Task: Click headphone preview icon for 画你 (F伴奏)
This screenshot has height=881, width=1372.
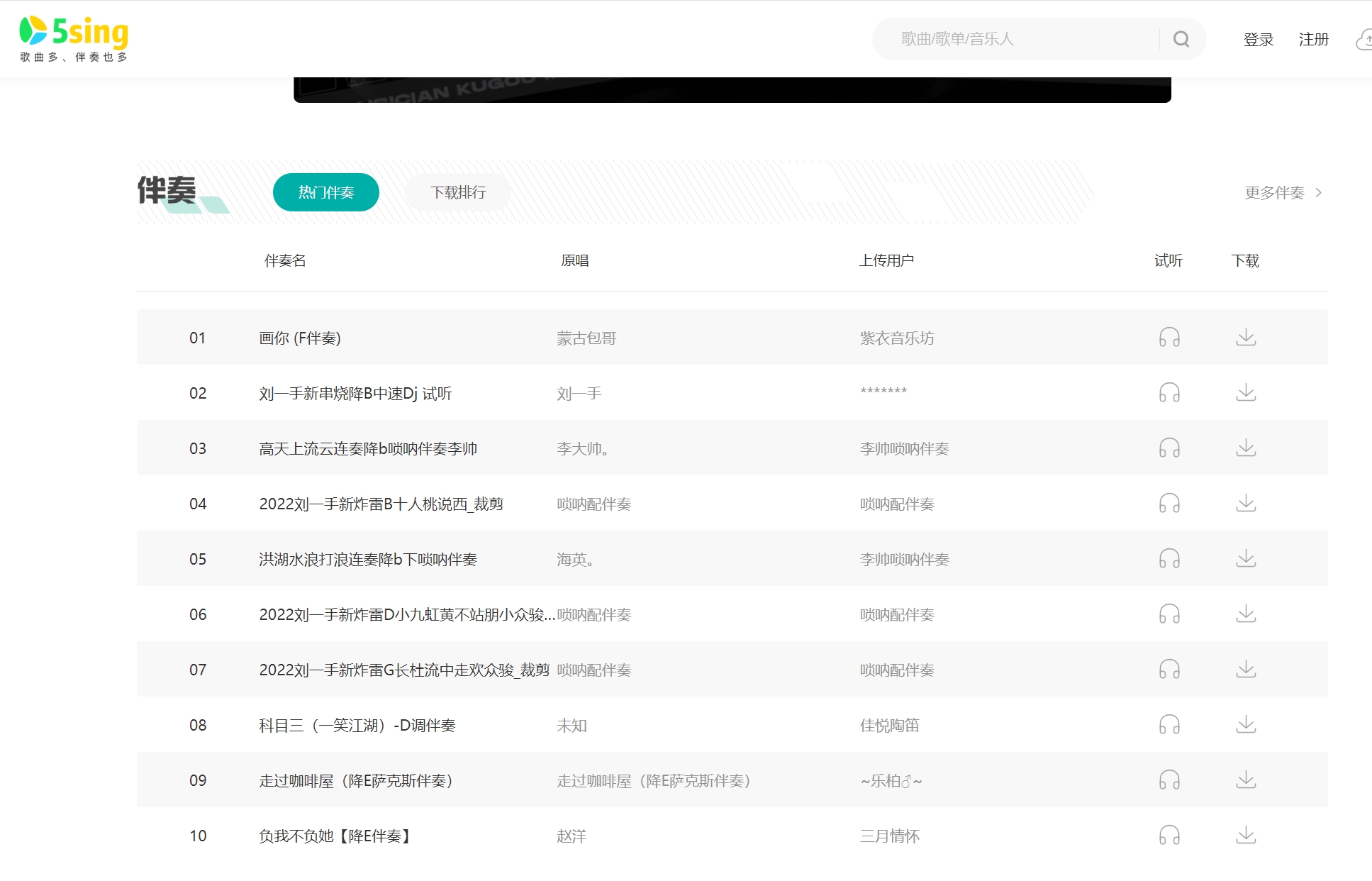Action: (1169, 337)
